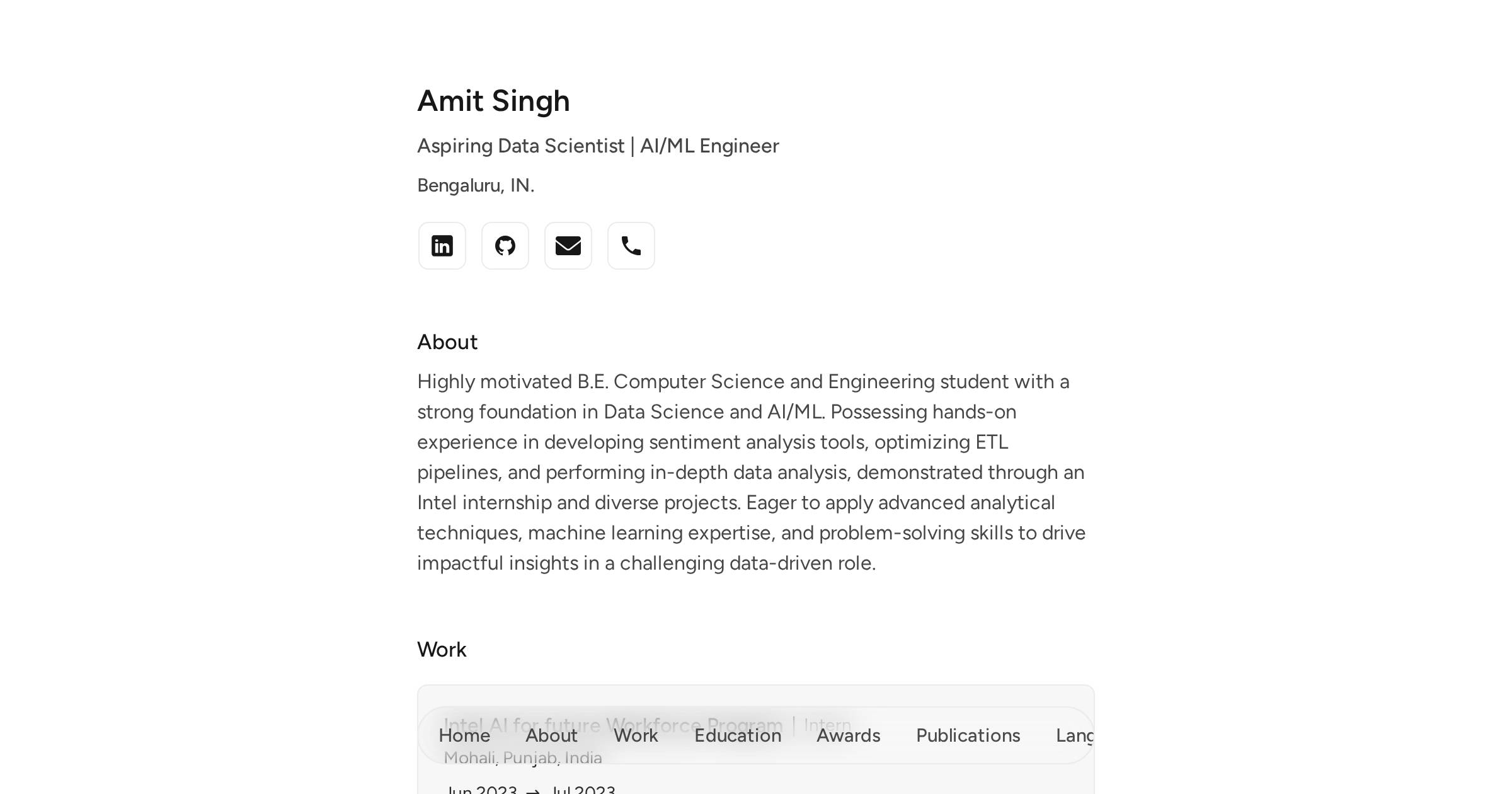
Task: Navigate to the Work section
Action: (635, 735)
